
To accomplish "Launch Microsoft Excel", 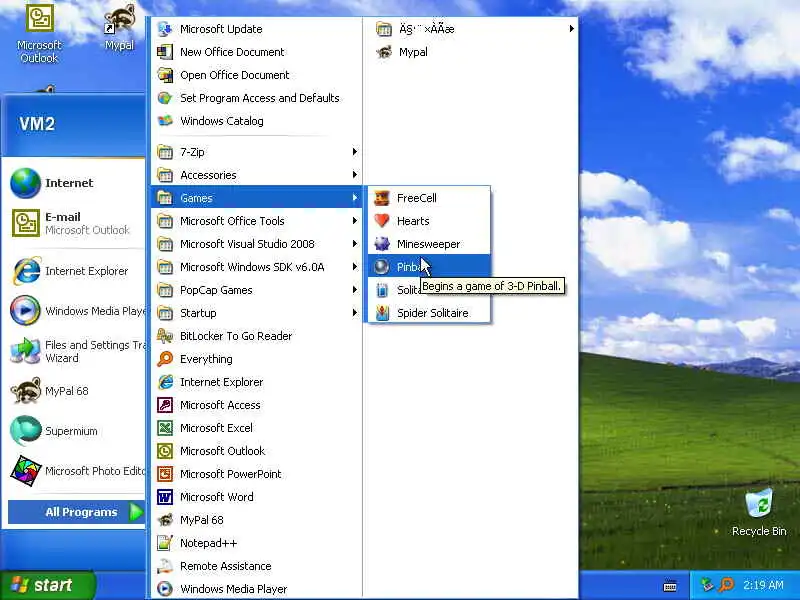I will tap(257, 428).
